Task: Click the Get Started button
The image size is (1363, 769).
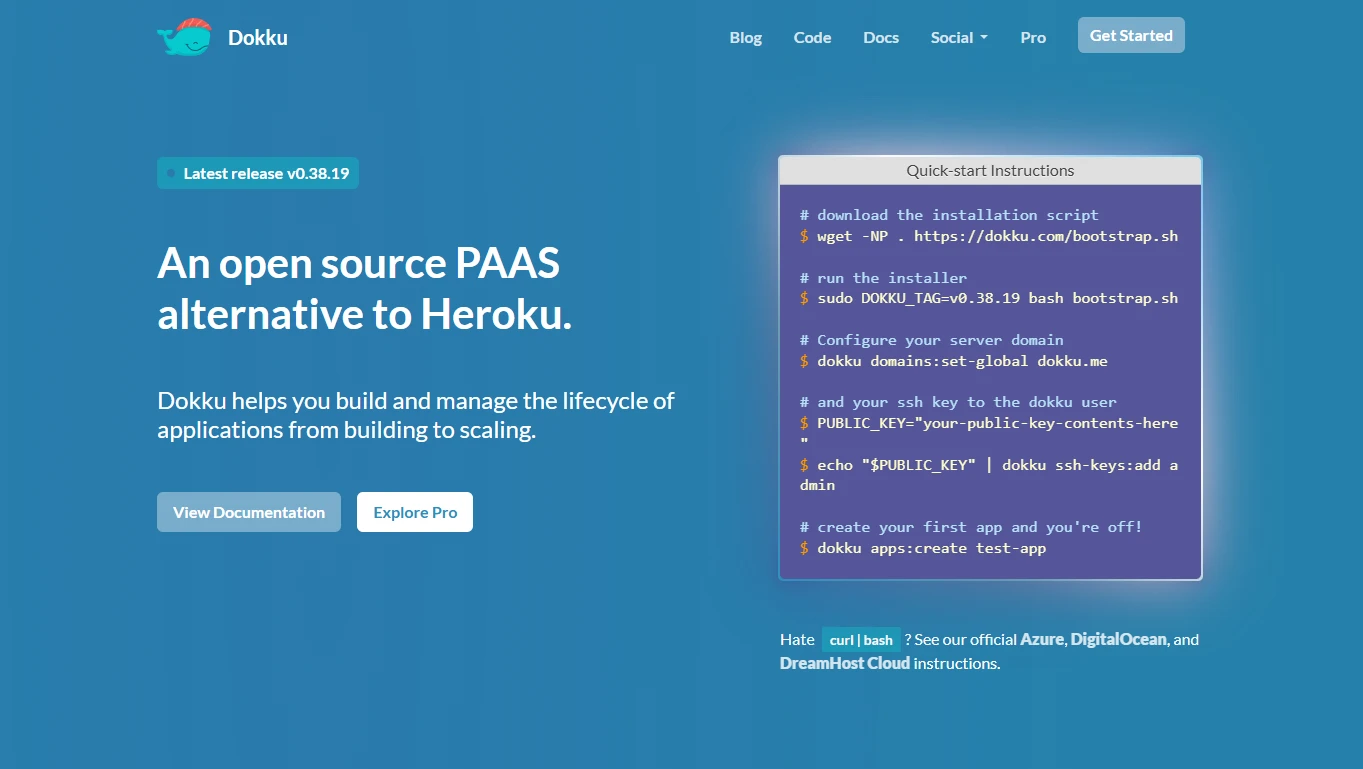Action: (x=1131, y=35)
